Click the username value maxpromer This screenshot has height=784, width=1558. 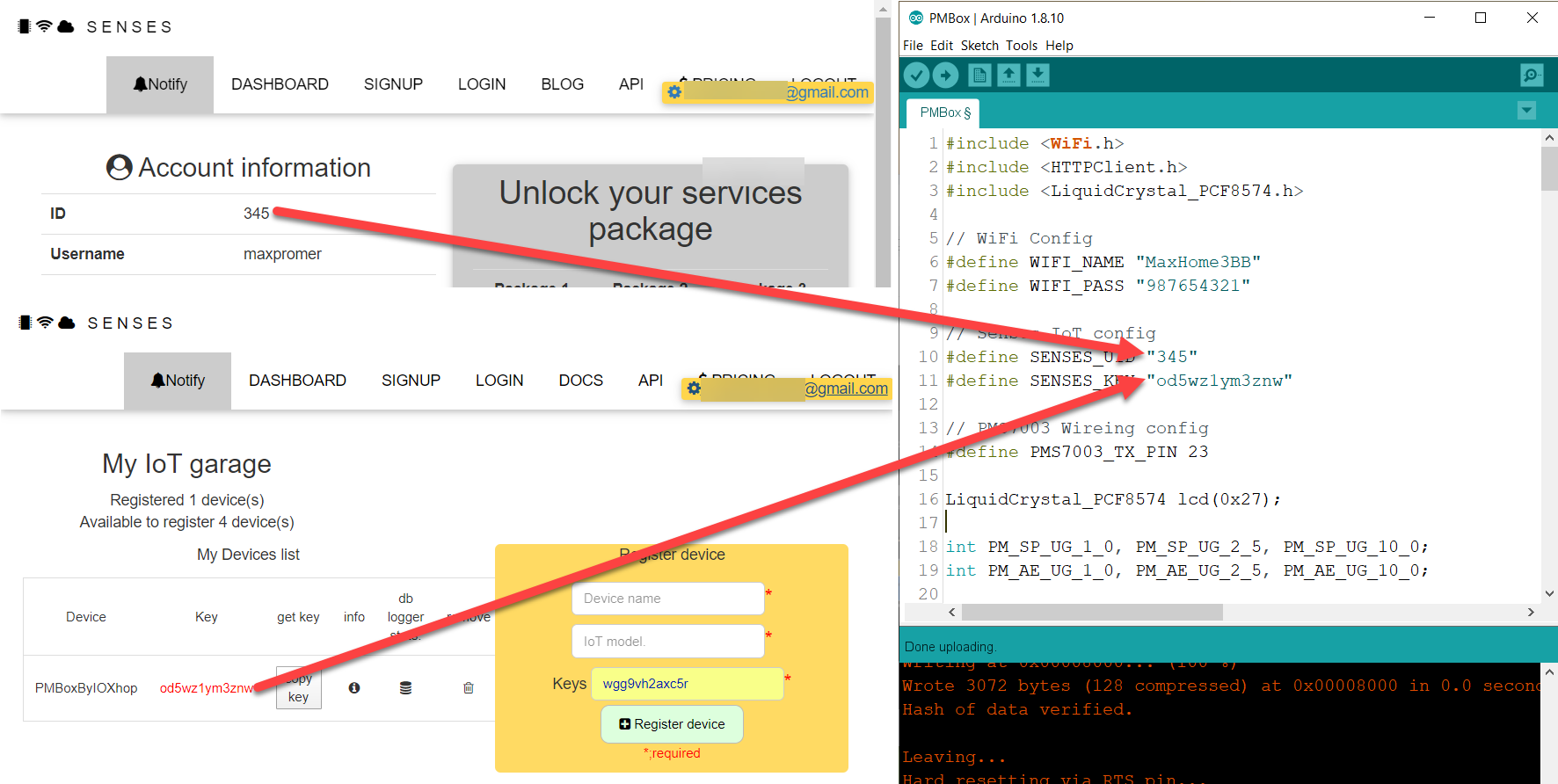(x=282, y=254)
